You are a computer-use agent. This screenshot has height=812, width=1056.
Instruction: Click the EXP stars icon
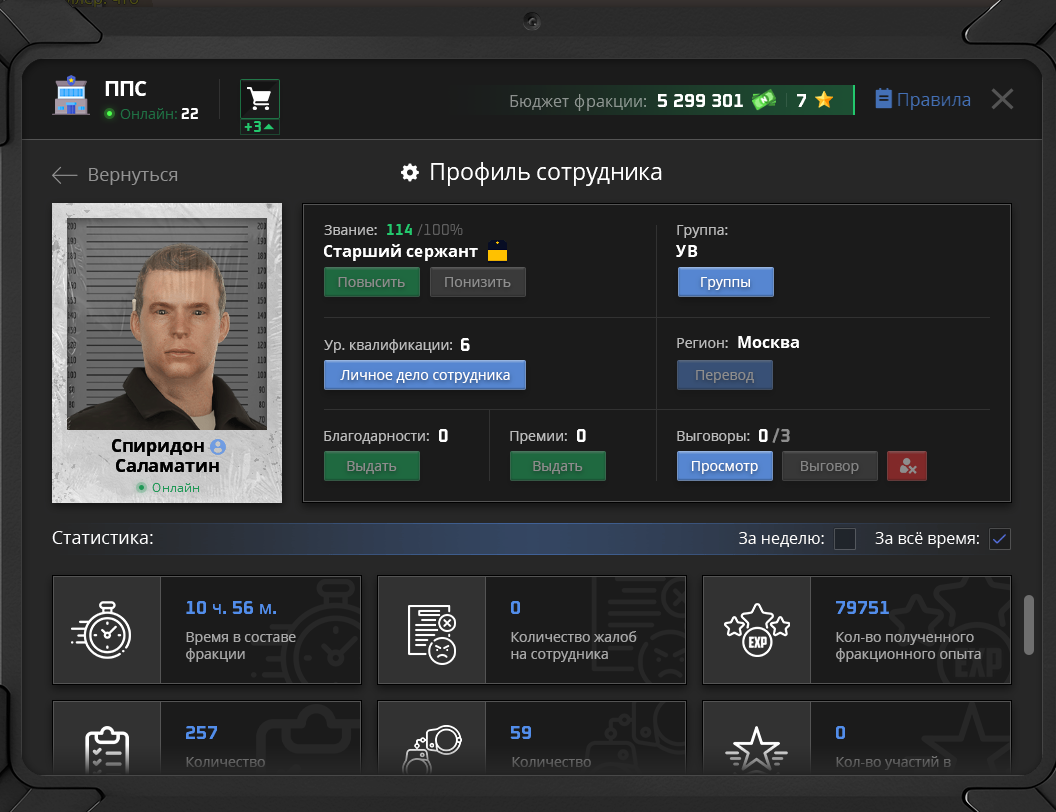coord(757,630)
